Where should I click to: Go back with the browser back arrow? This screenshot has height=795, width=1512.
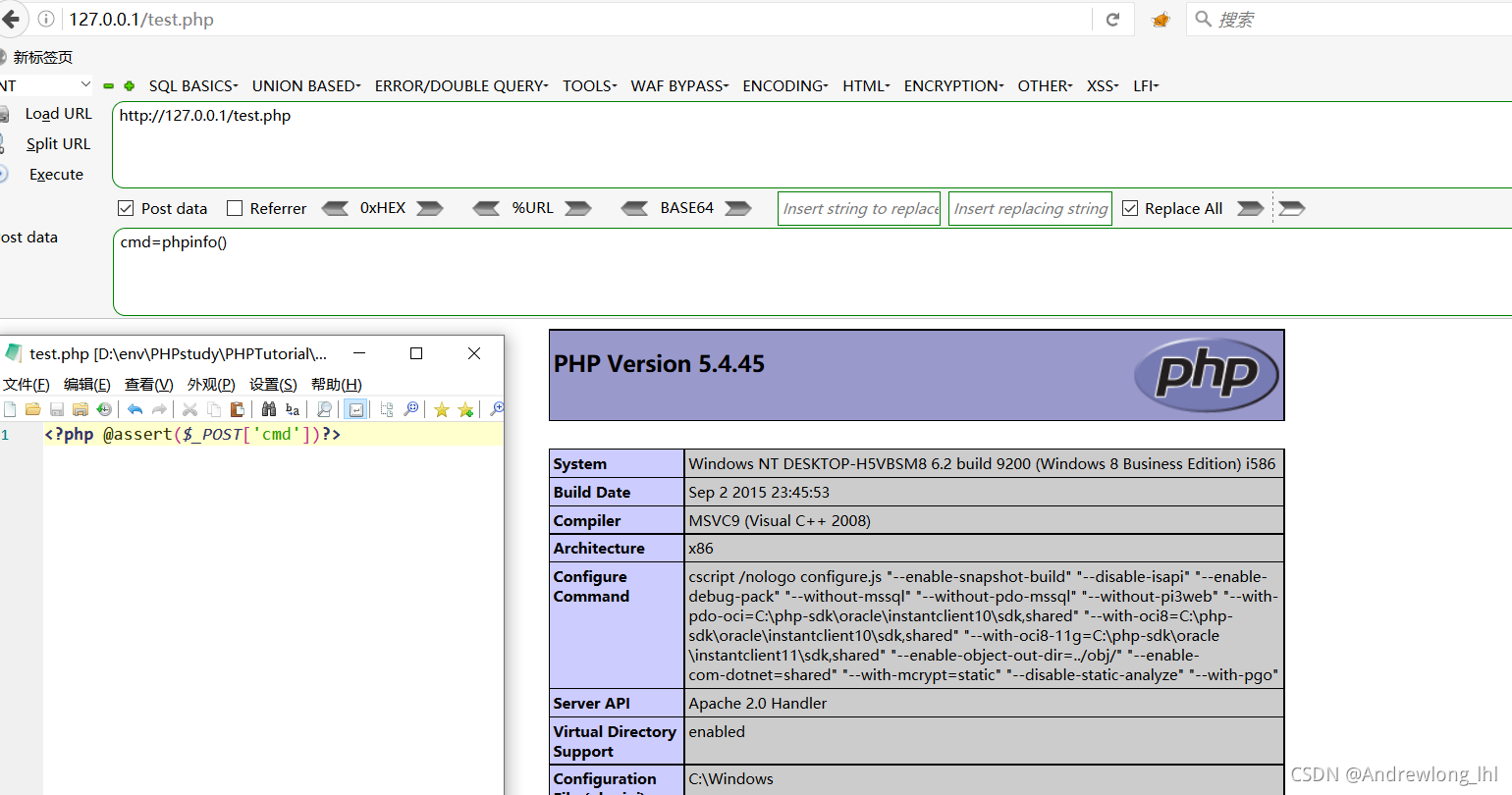[10, 19]
